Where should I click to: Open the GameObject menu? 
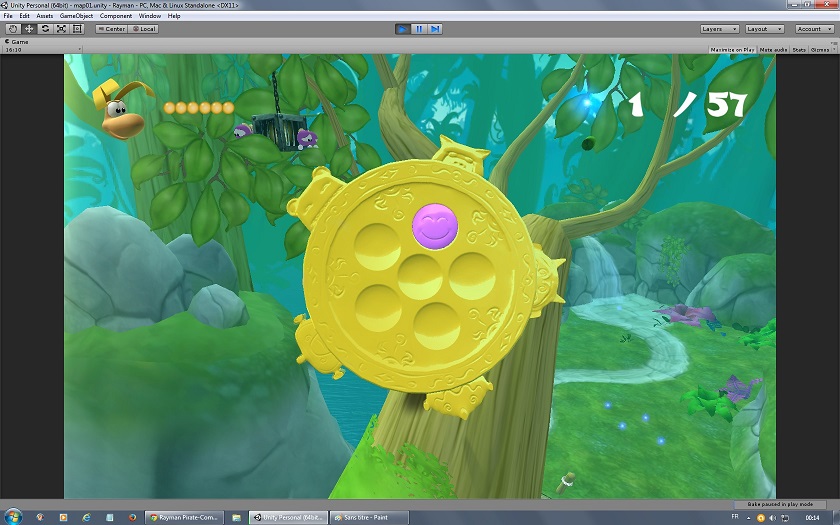[76, 16]
